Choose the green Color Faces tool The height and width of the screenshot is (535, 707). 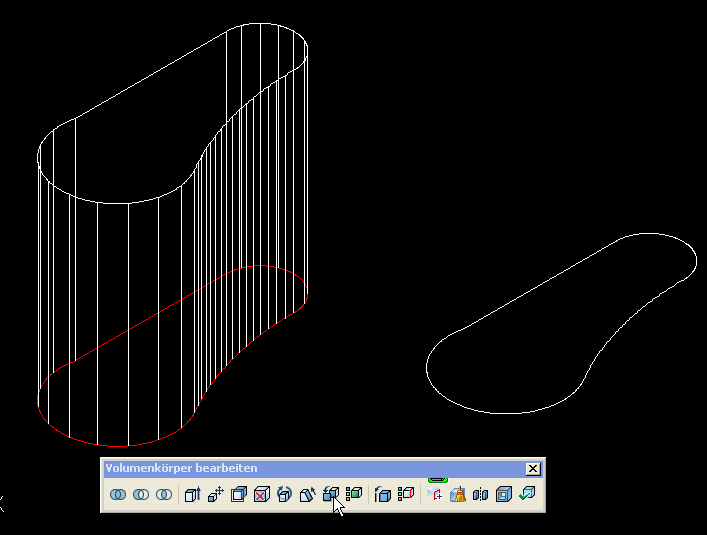coord(354,494)
